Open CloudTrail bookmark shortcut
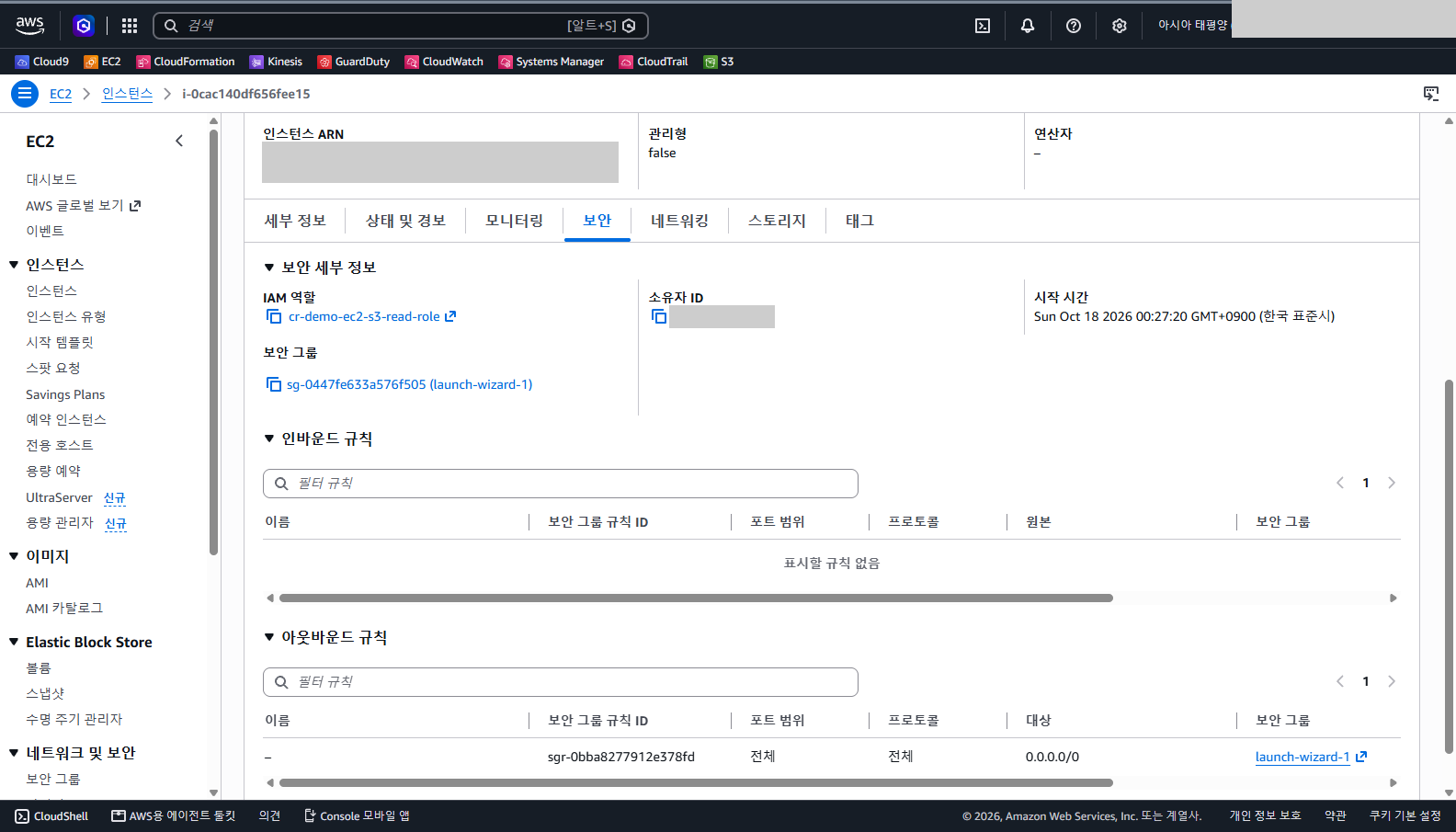Viewport: 1456px width, 832px height. [654, 62]
